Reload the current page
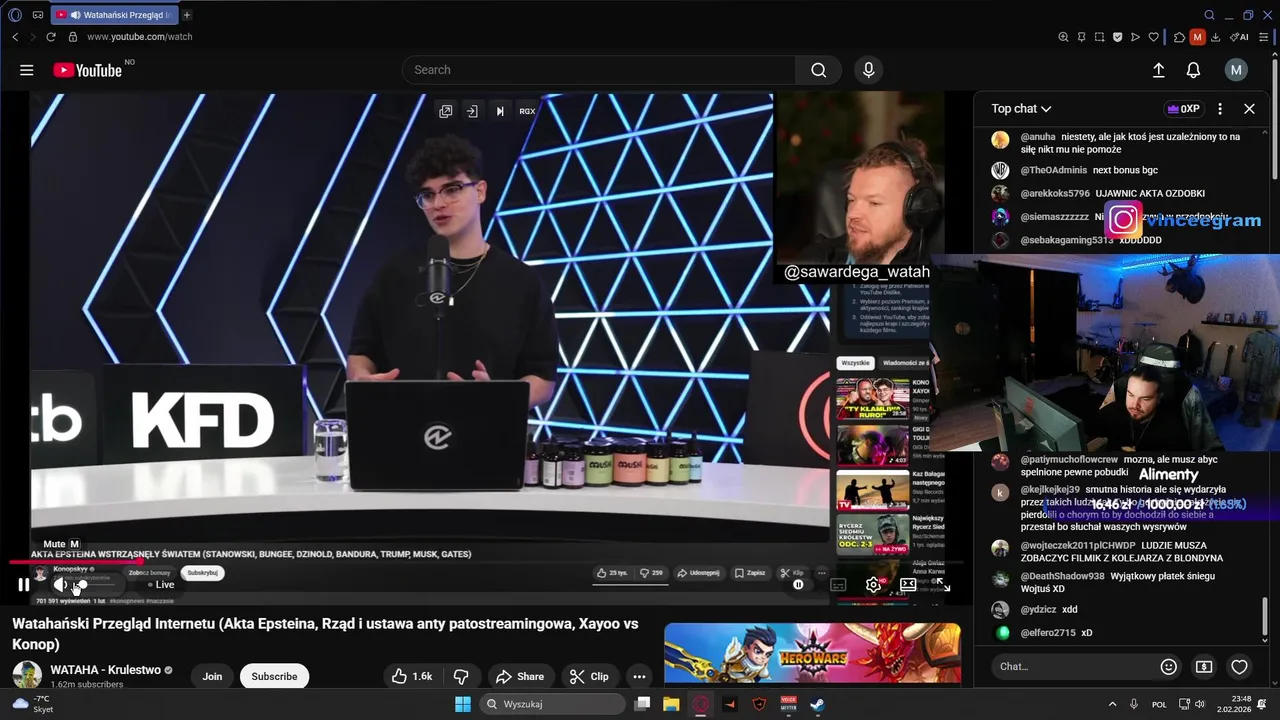 pos(51,37)
